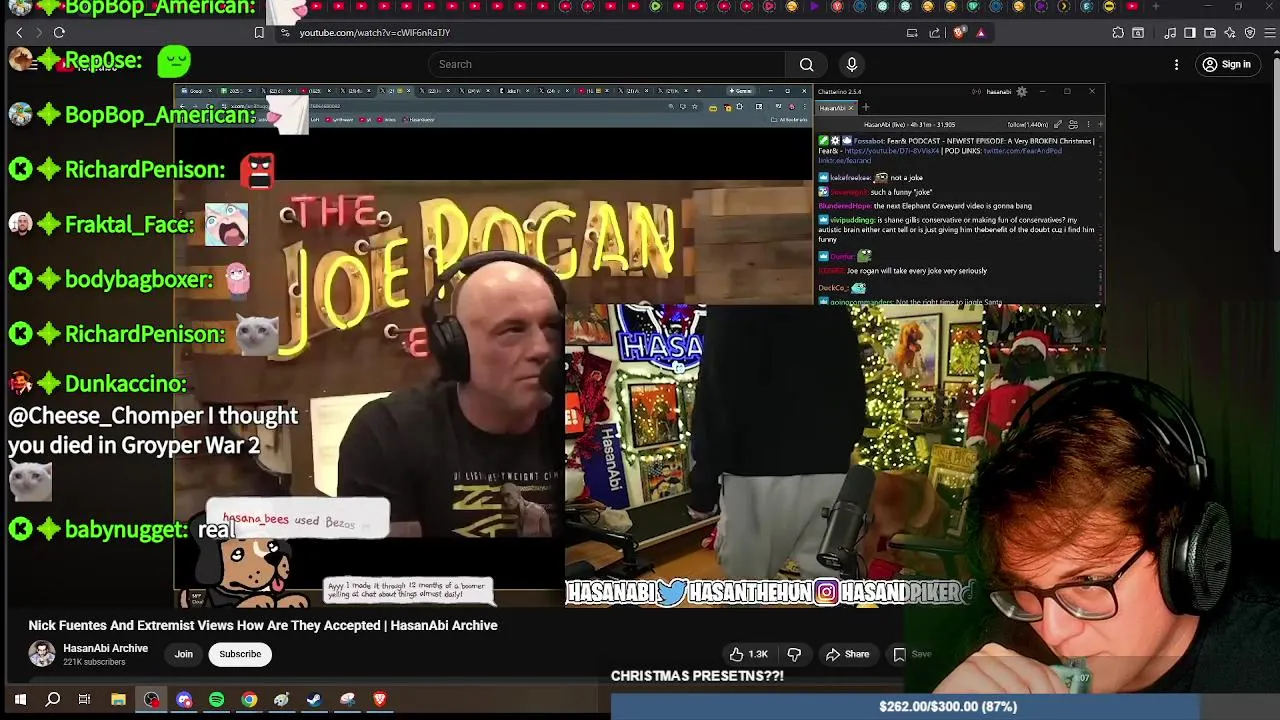Open a new browser tab

tap(1155, 6)
